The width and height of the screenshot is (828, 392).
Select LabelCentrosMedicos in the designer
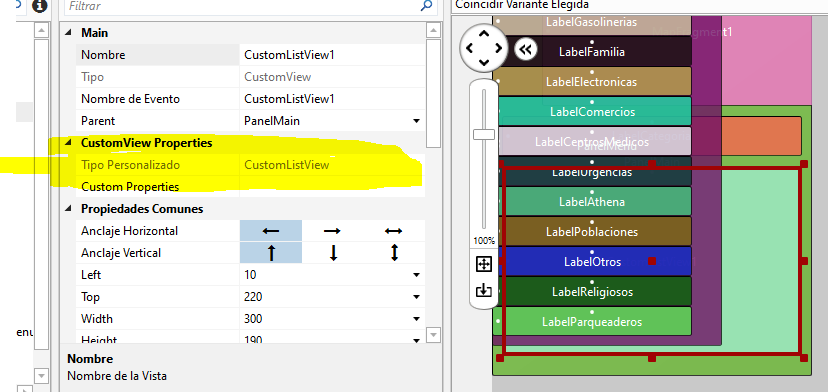point(591,142)
